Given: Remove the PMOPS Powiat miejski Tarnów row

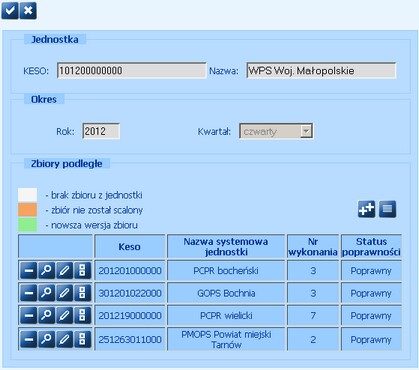Looking at the screenshot, I should pyautogui.click(x=29, y=339).
